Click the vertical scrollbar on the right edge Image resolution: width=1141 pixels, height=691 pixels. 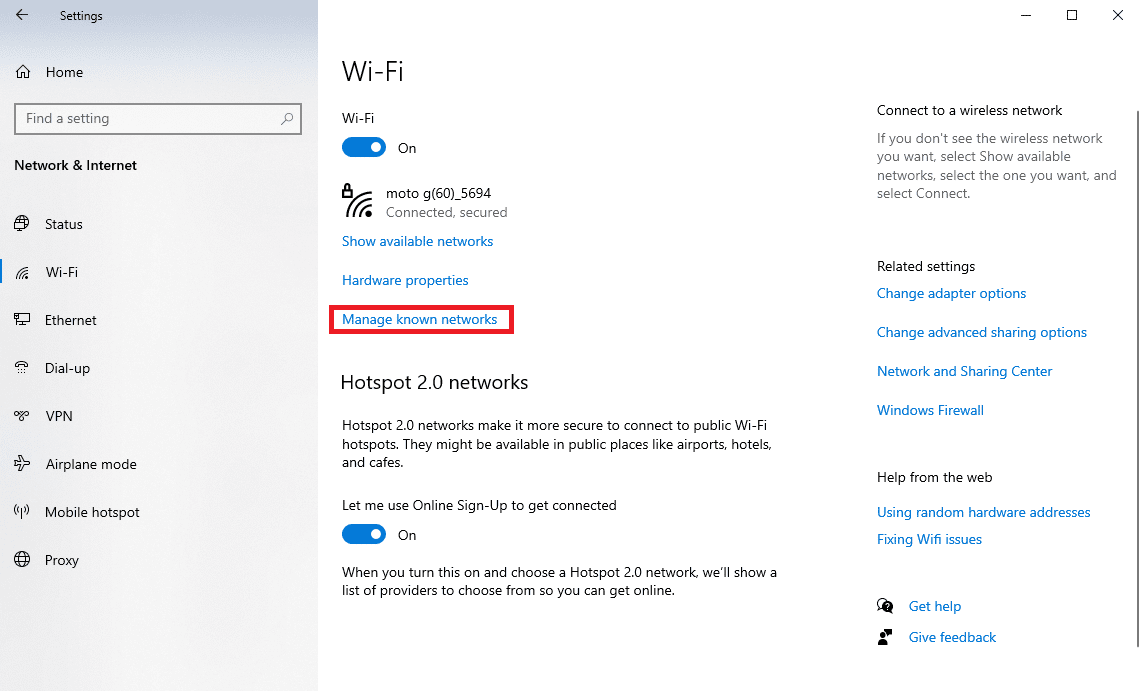pyautogui.click(x=1137, y=378)
